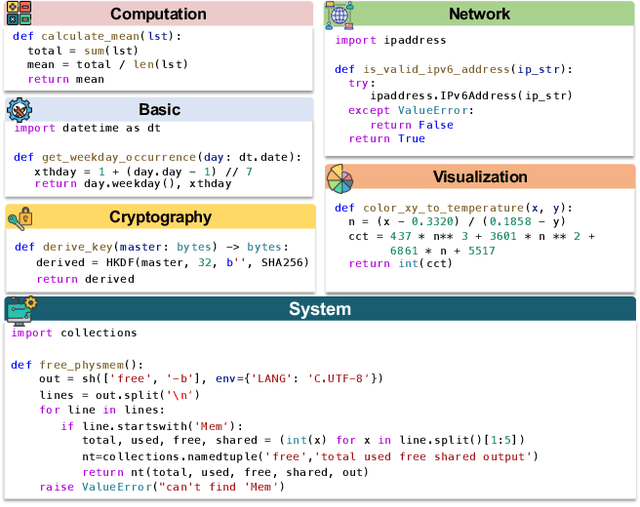Click the Cryptography key and lock icon
The height and width of the screenshot is (507, 640).
coord(19,217)
